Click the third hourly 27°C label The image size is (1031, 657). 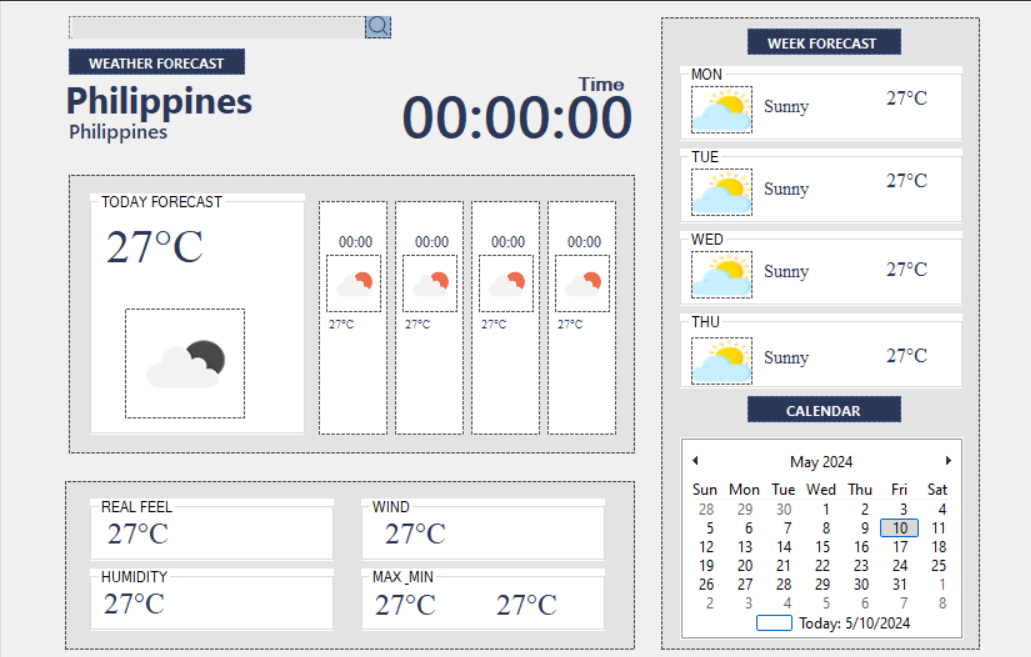494,324
